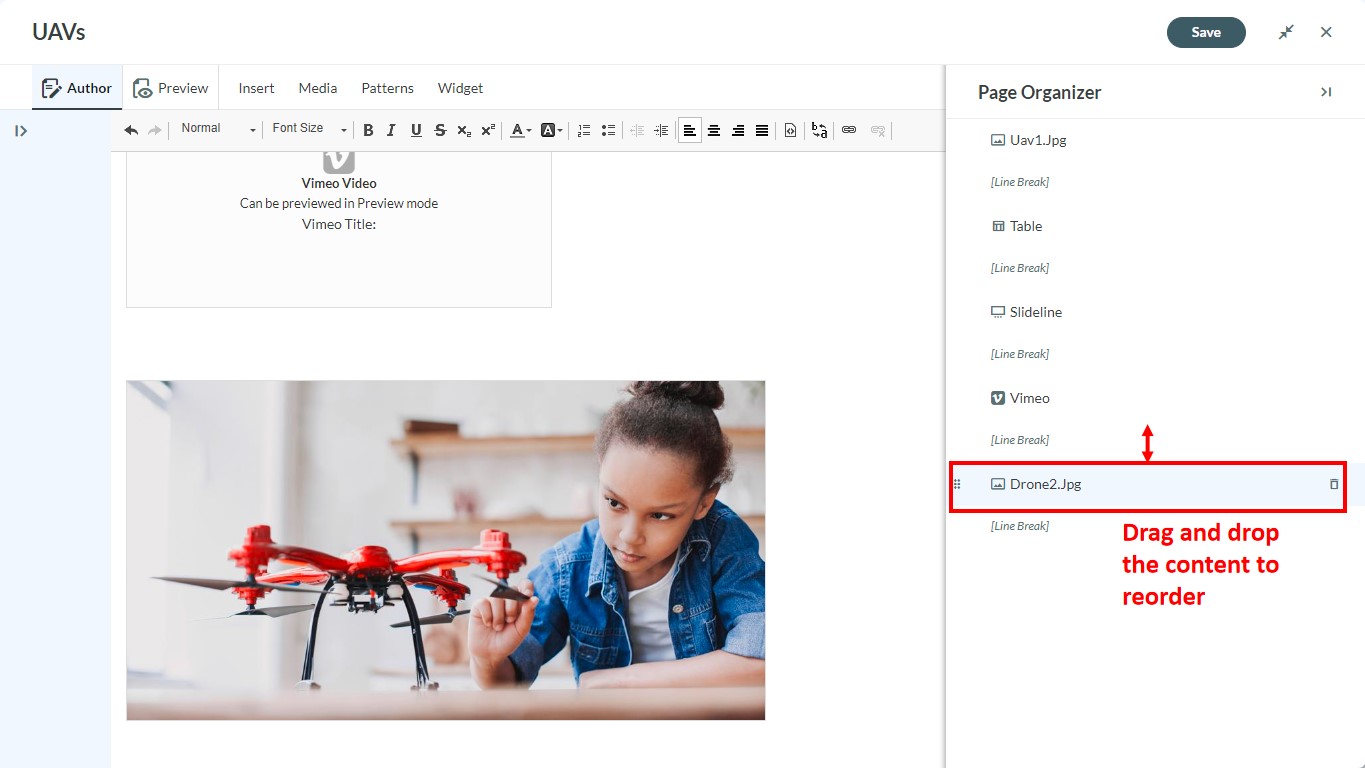Toggle italic formatting
Screen dimensions: 1365x768
[x=391, y=130]
